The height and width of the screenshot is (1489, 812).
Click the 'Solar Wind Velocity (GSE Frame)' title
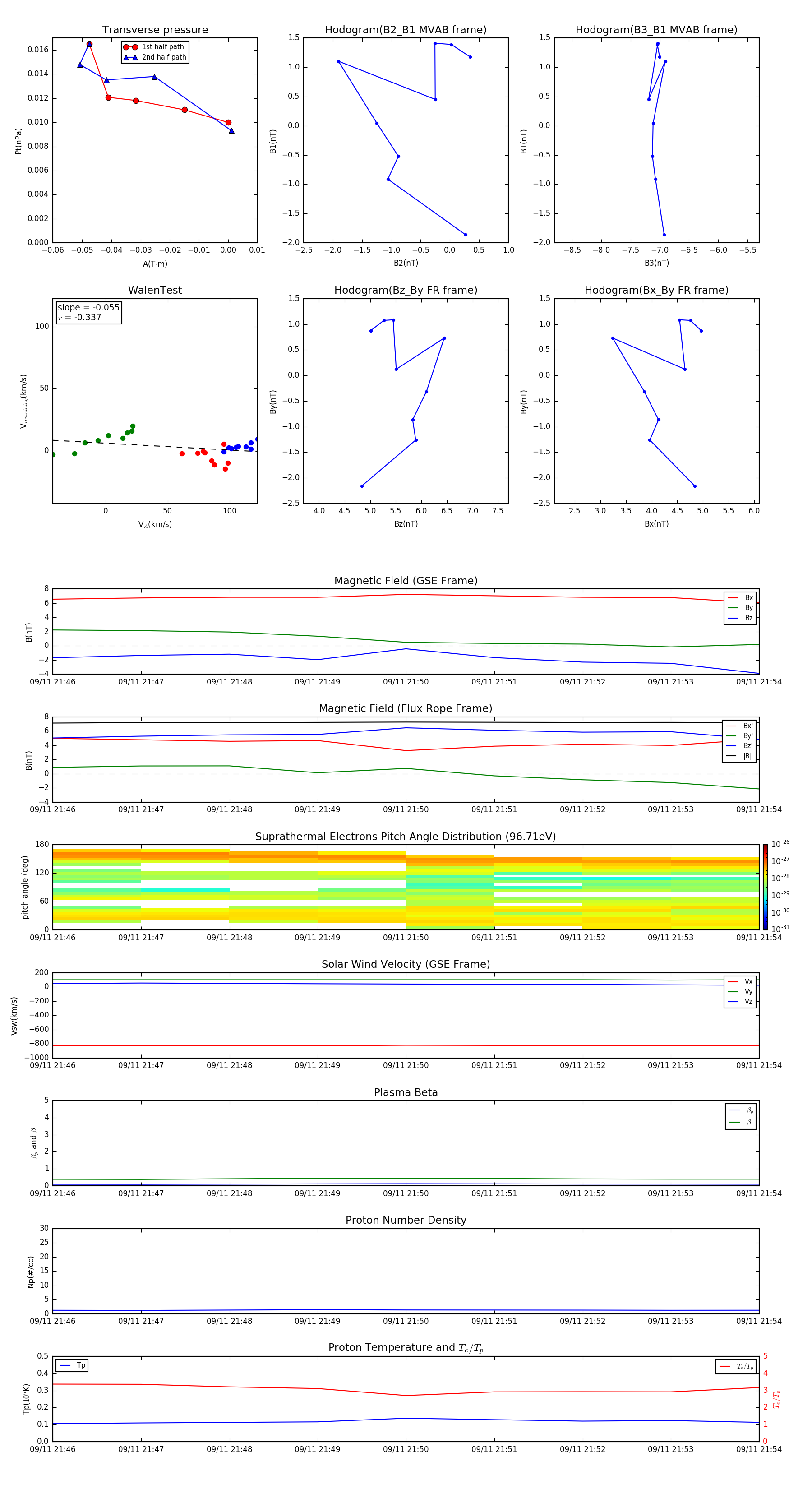coord(406,965)
